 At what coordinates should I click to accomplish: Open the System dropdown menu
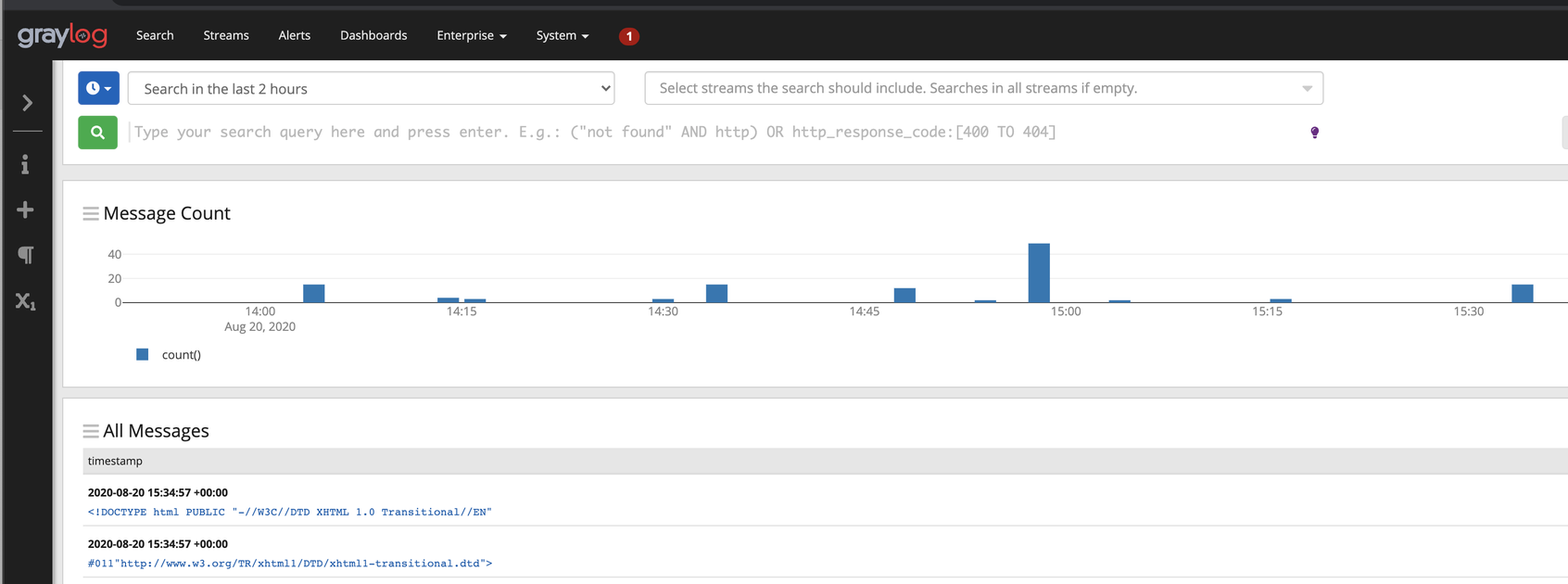tap(562, 35)
